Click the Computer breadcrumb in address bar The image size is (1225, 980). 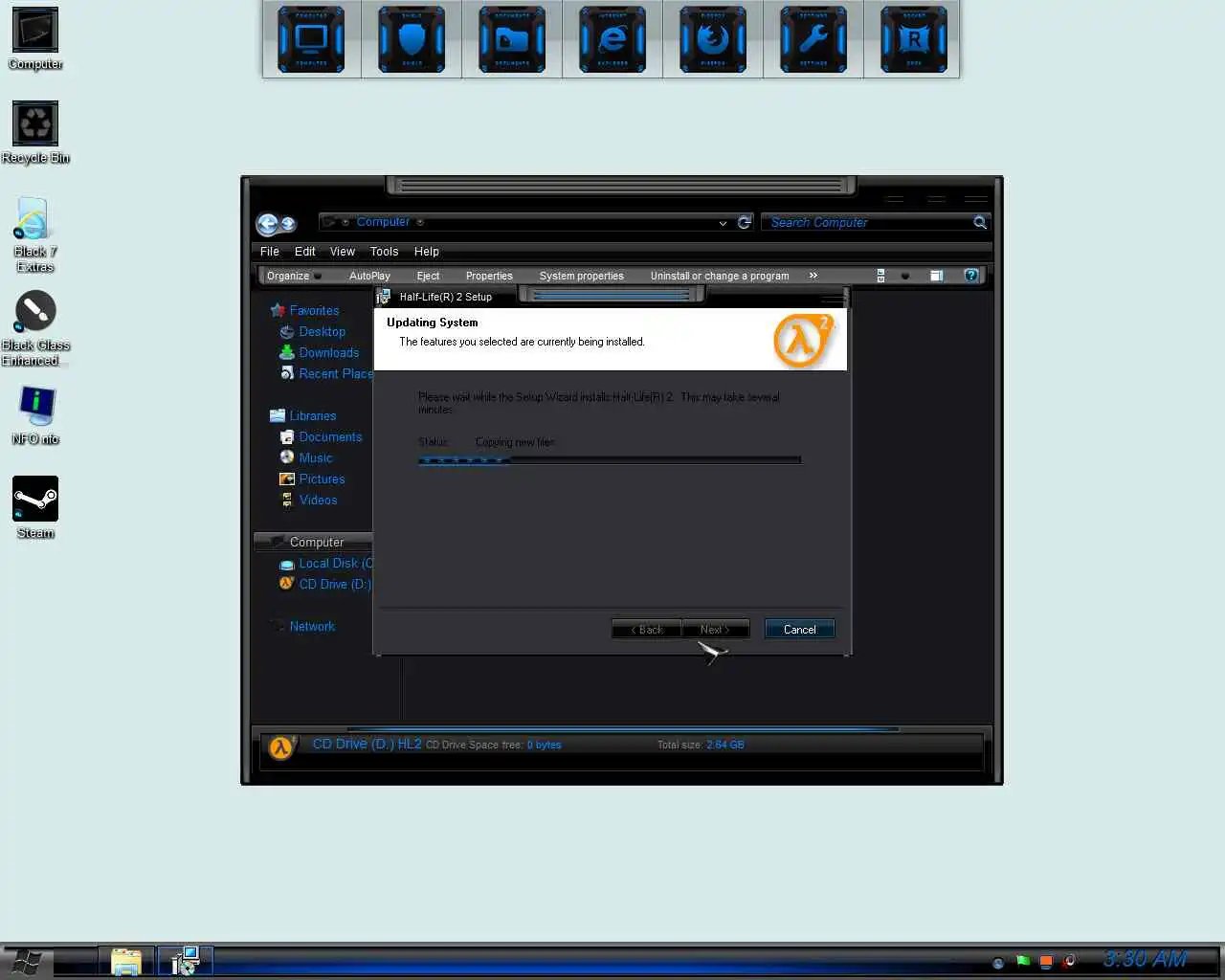pyautogui.click(x=383, y=222)
